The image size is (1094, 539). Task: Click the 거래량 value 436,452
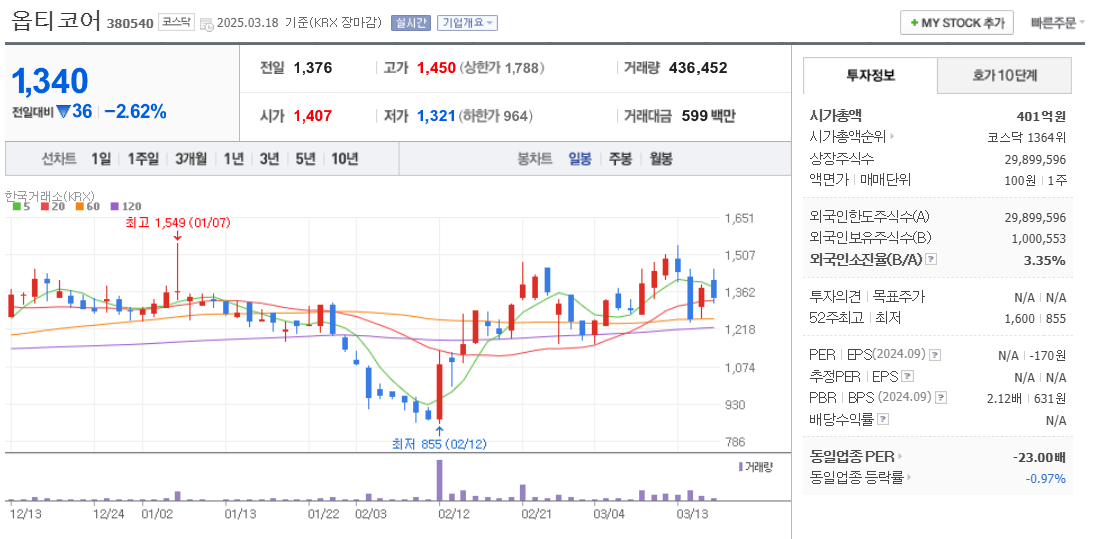pyautogui.click(x=698, y=68)
